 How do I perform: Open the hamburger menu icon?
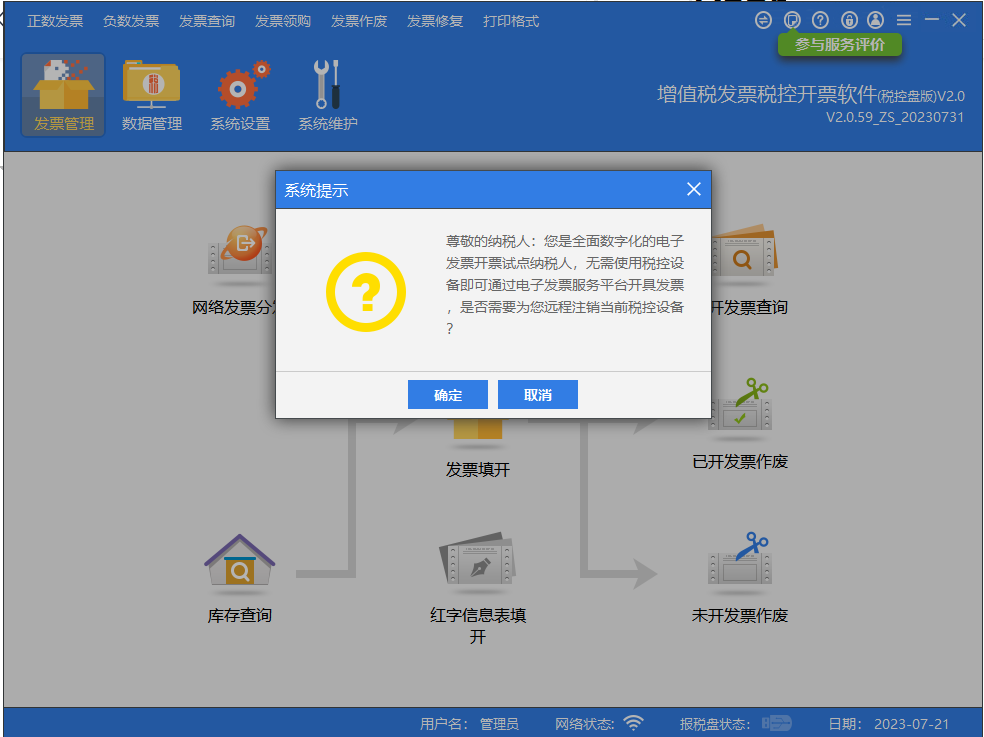click(904, 20)
